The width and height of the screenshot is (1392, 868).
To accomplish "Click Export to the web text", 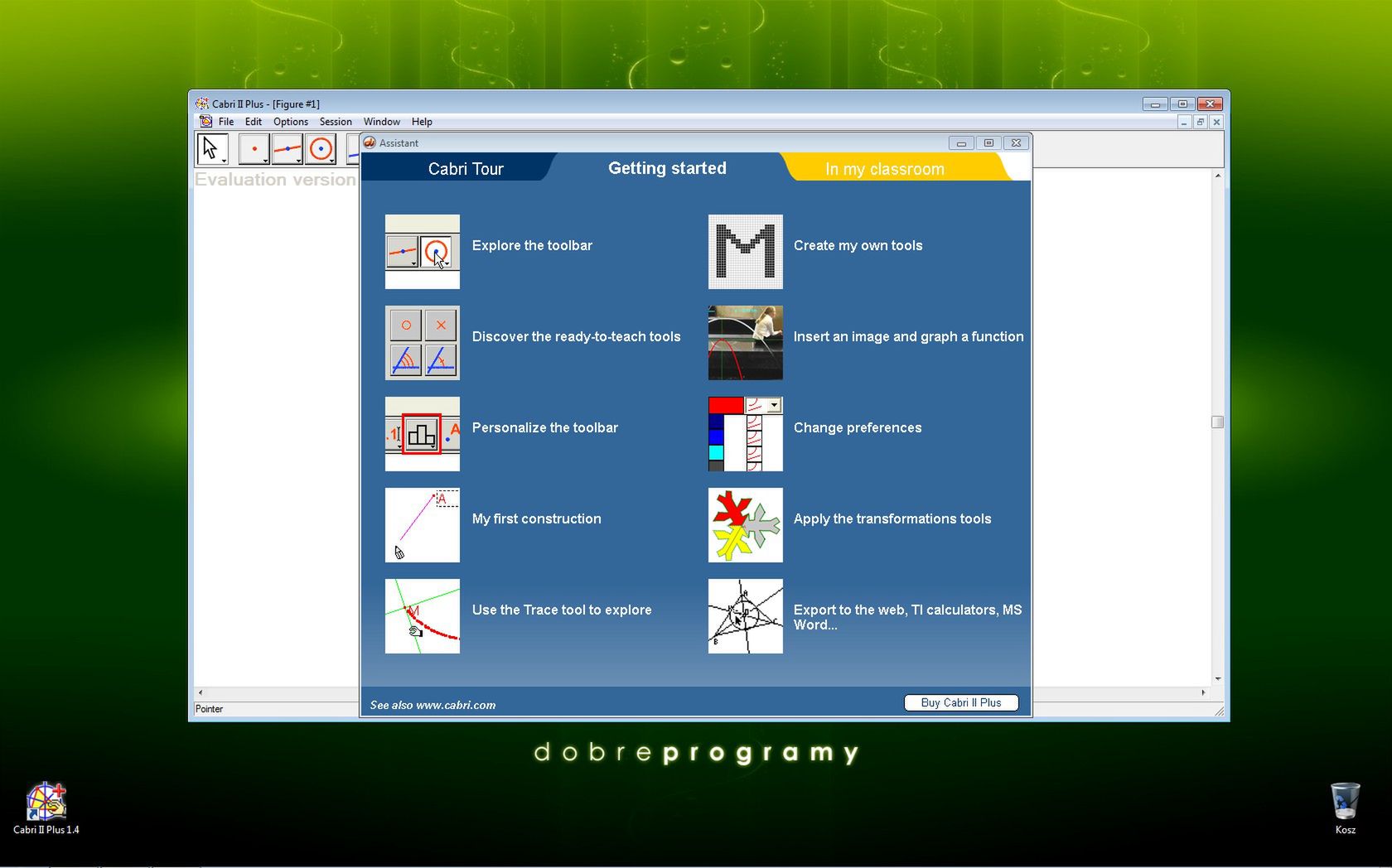I will click(907, 617).
